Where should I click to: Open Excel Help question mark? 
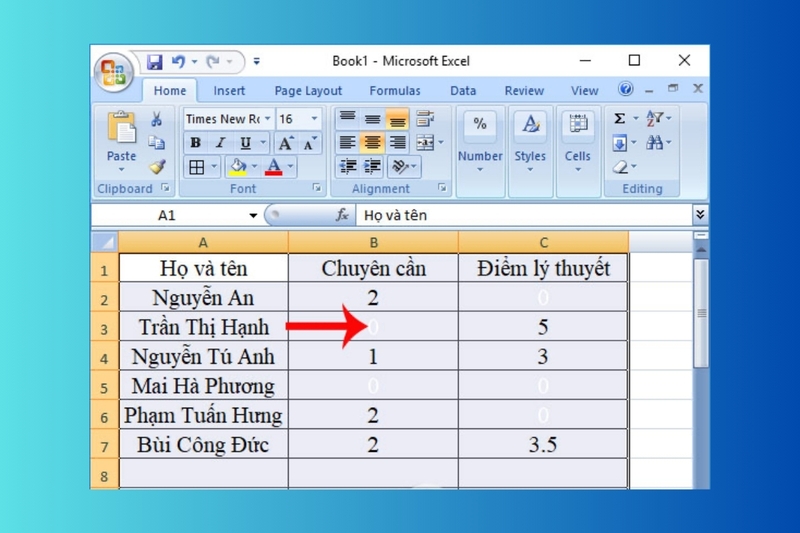click(626, 89)
